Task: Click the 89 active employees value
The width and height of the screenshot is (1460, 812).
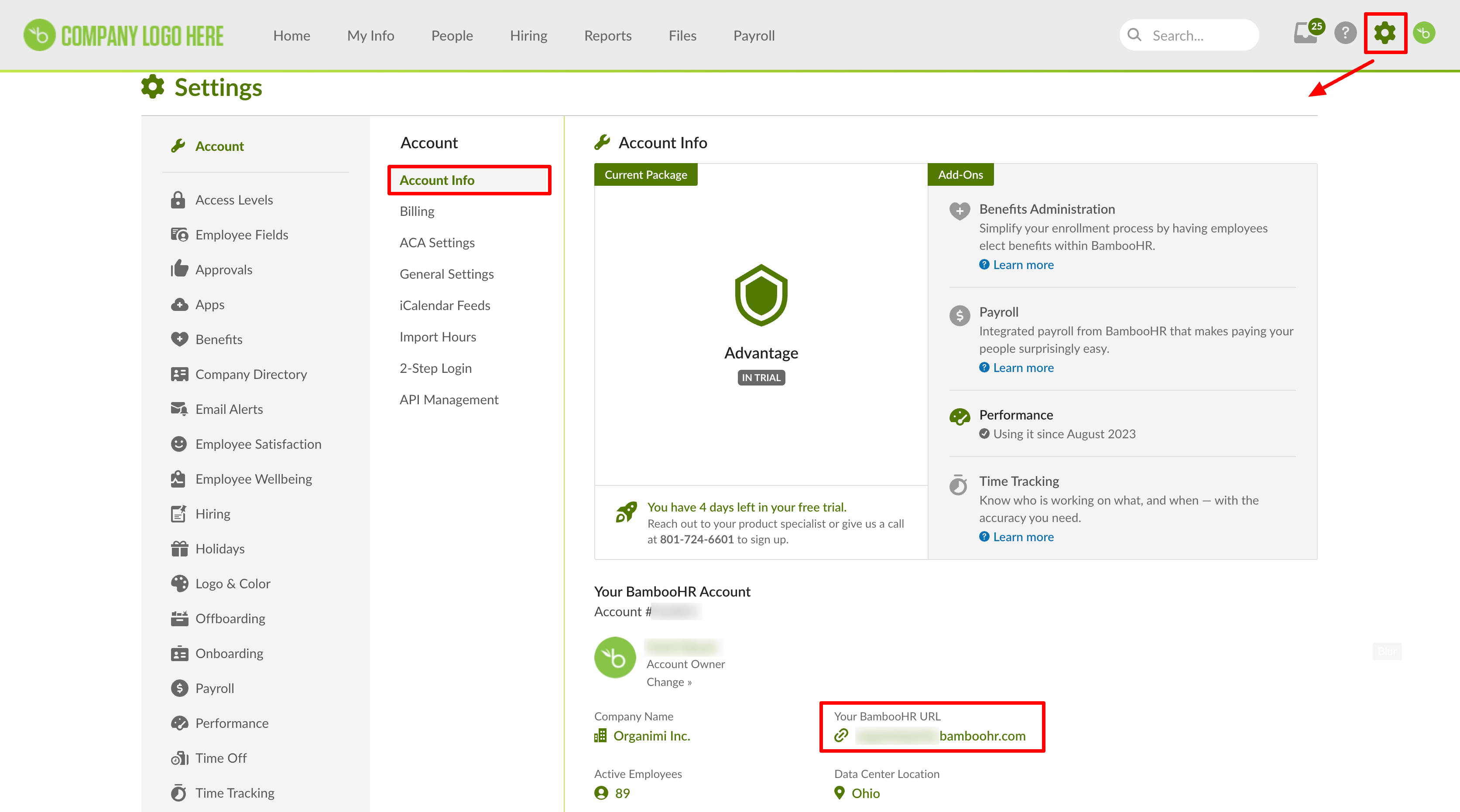Action: [x=622, y=793]
